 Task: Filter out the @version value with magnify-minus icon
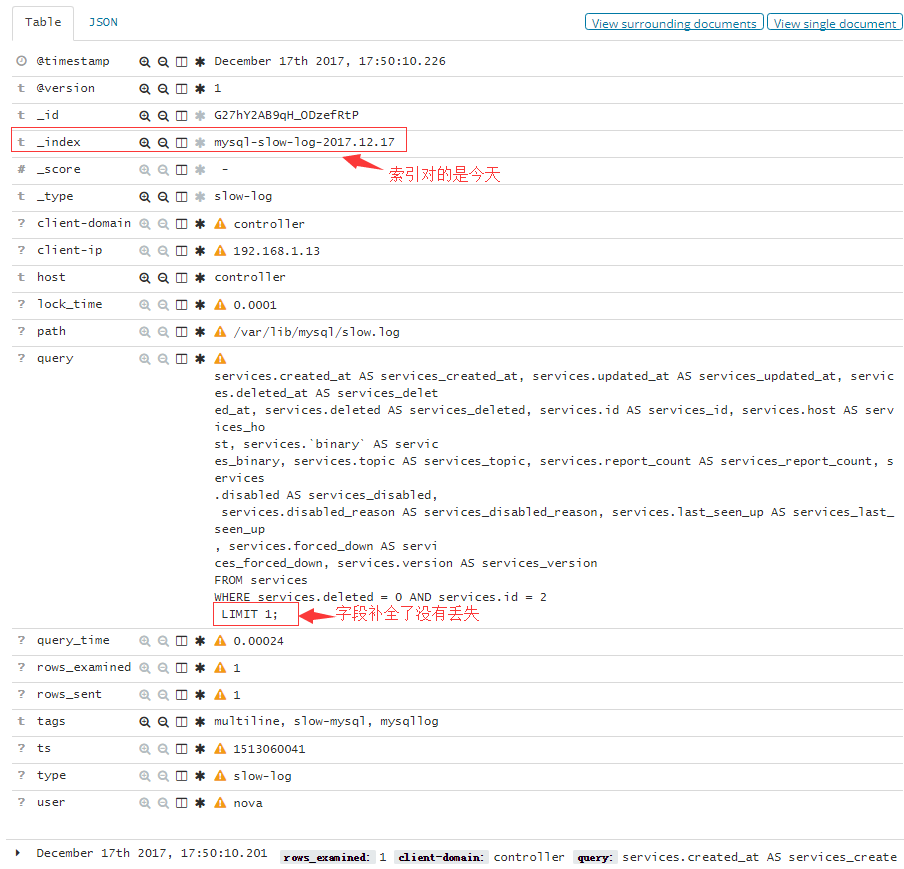(163, 89)
